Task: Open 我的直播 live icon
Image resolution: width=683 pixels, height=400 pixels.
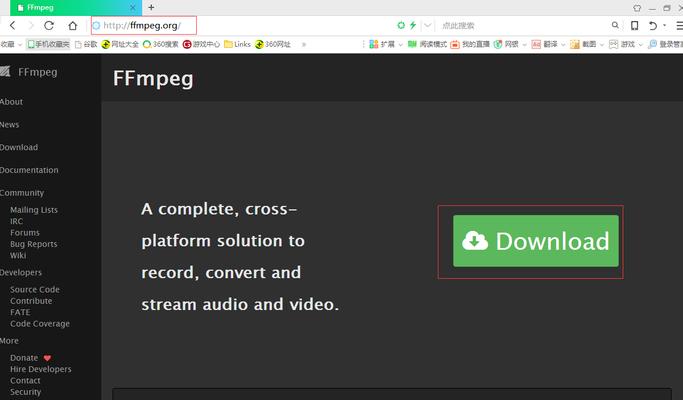Action: click(470, 44)
